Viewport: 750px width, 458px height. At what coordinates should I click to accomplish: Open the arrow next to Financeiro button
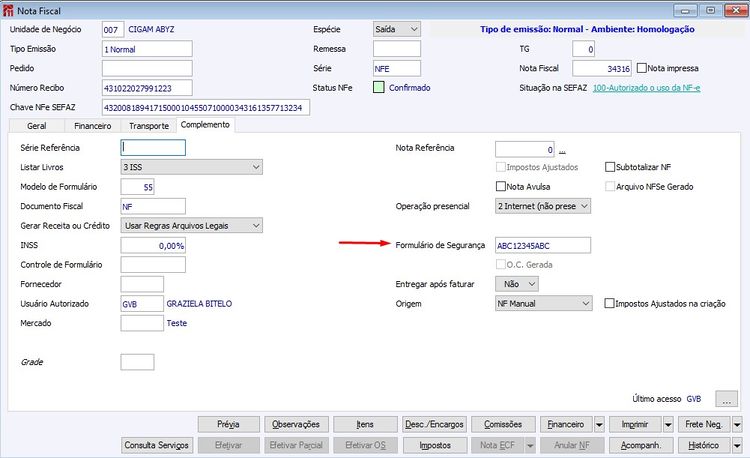point(599,424)
